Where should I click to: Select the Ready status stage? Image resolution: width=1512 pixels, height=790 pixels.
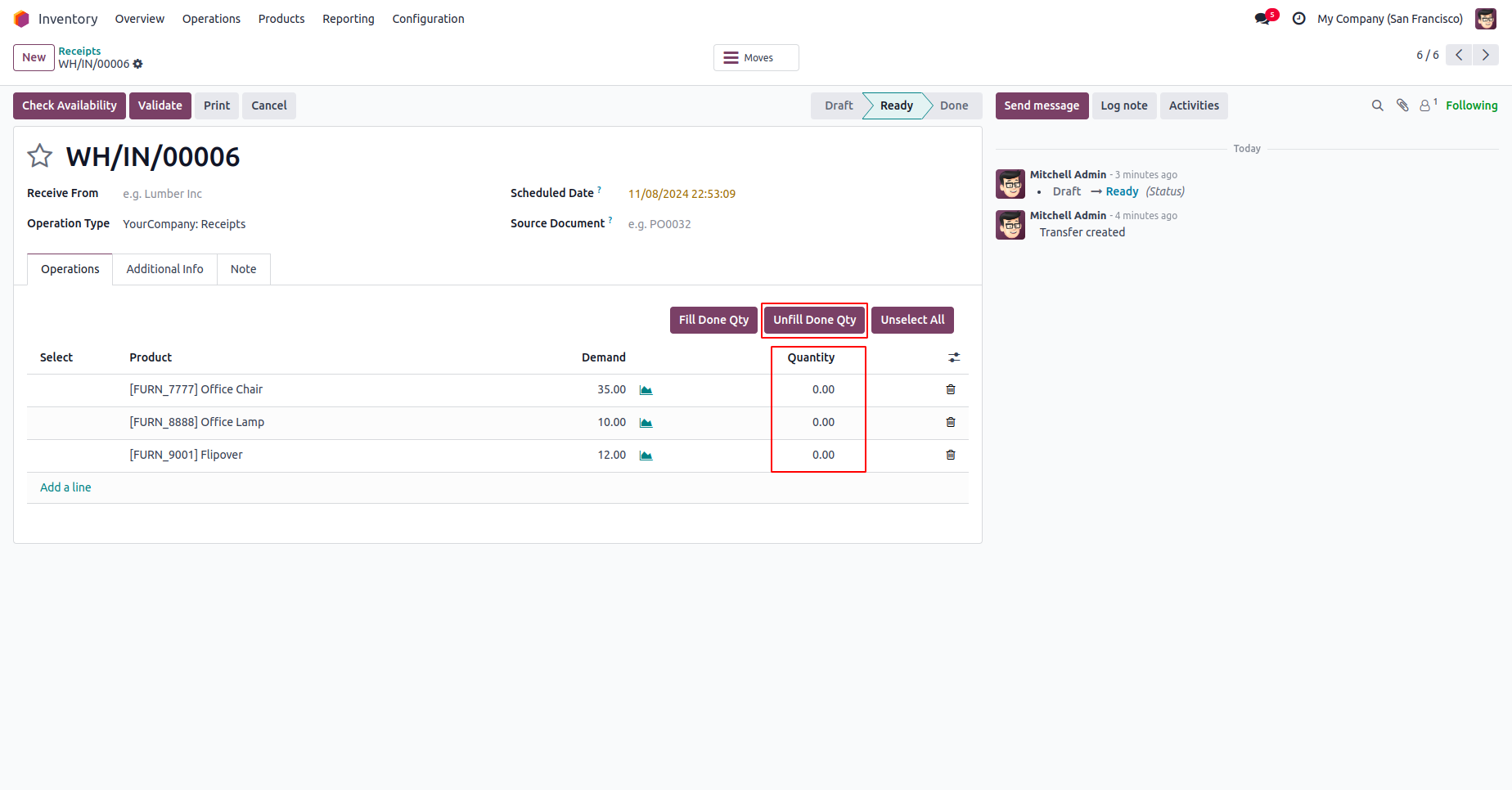click(897, 105)
